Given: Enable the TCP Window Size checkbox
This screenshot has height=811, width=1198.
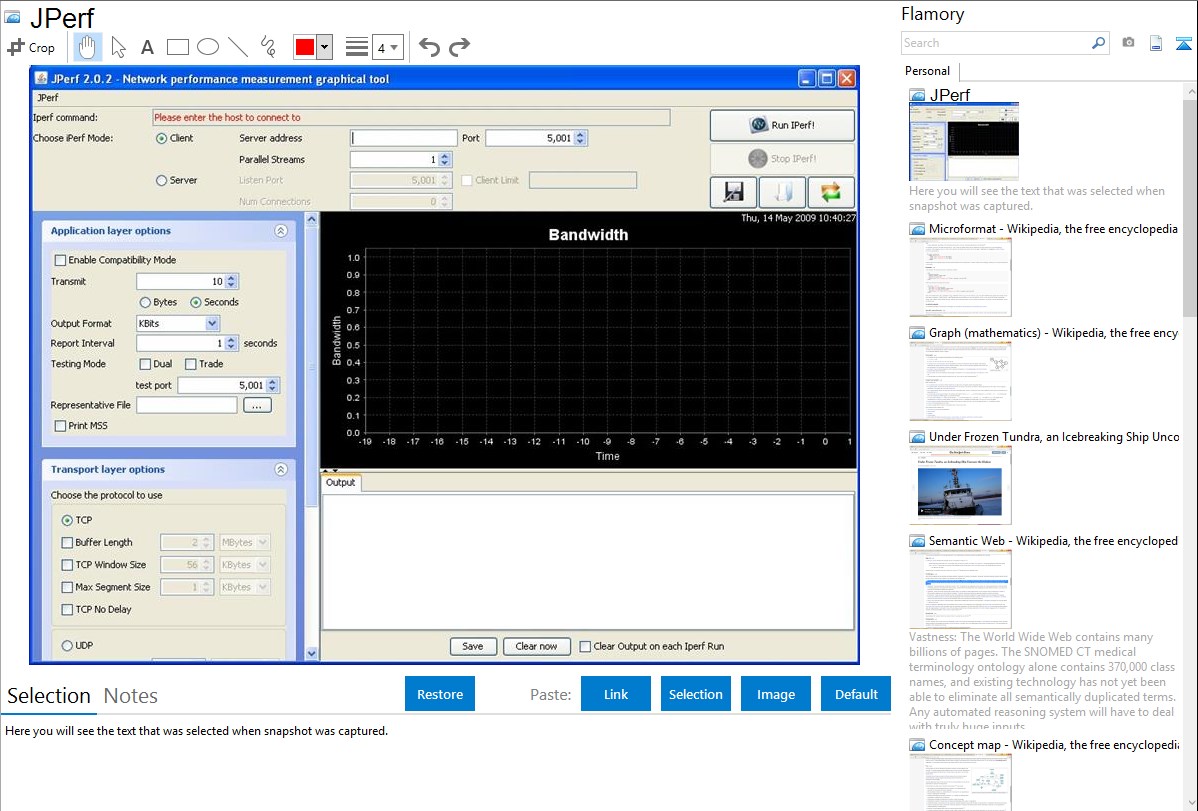Looking at the screenshot, I should (x=67, y=565).
